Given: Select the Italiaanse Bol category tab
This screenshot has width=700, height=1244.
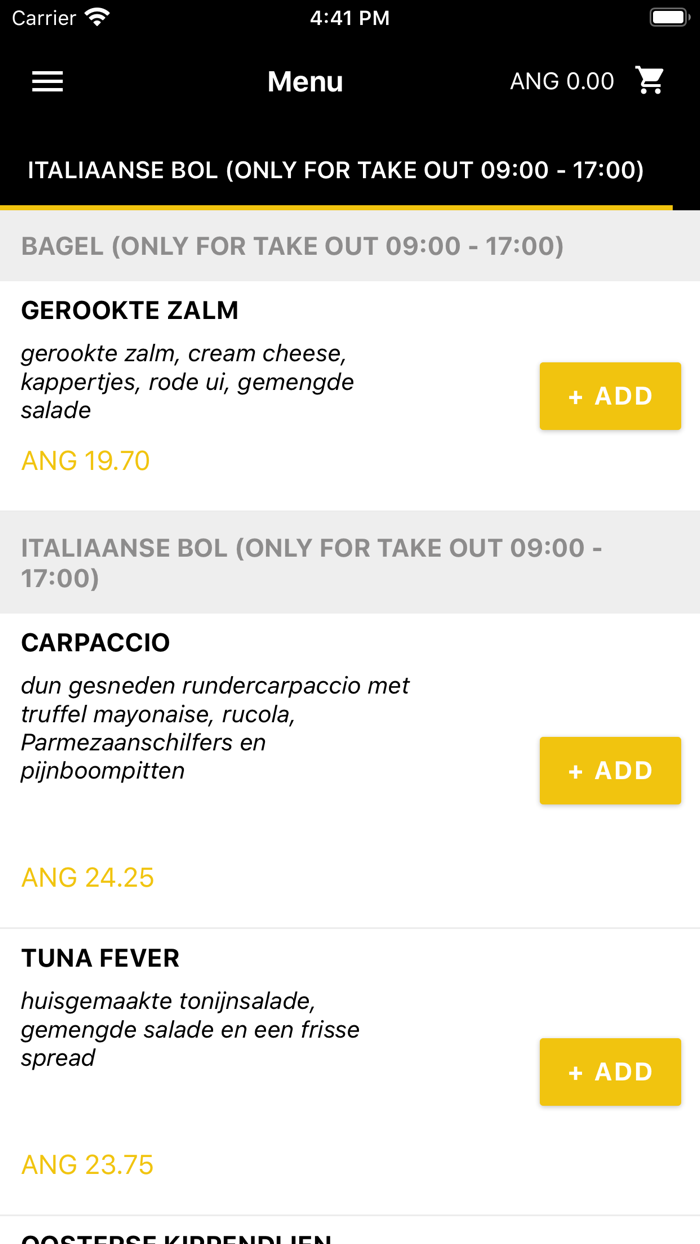Looking at the screenshot, I should (x=336, y=170).
